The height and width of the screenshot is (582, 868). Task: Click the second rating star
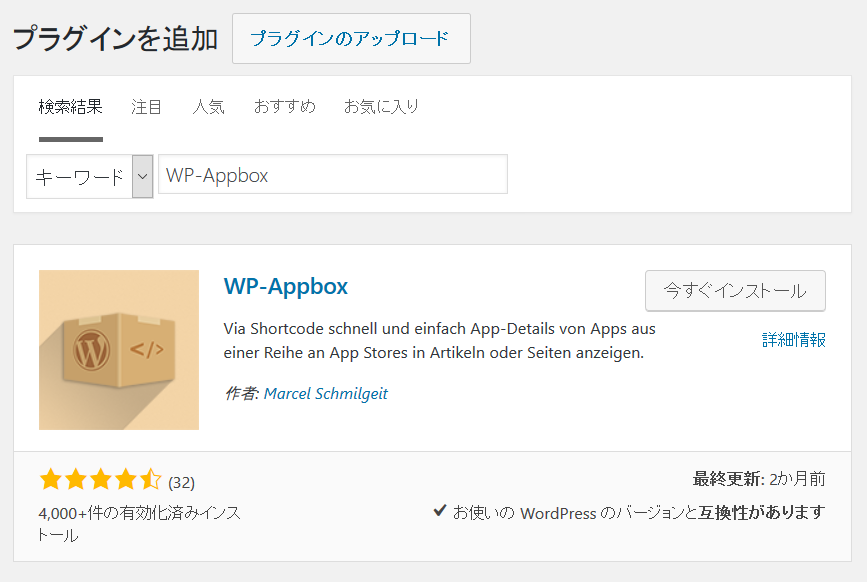click(77, 479)
